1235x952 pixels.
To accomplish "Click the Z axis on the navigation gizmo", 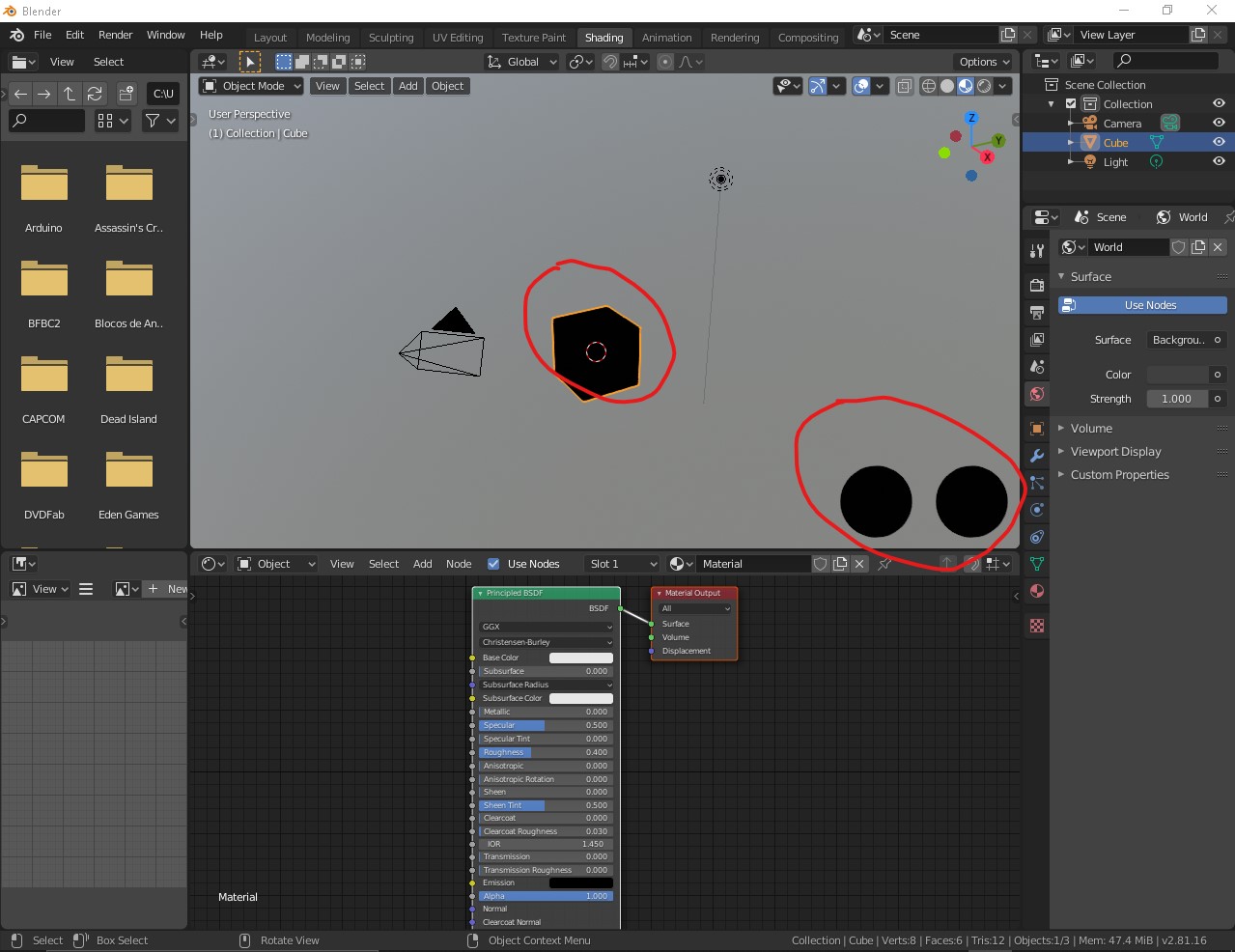I will coord(971,118).
